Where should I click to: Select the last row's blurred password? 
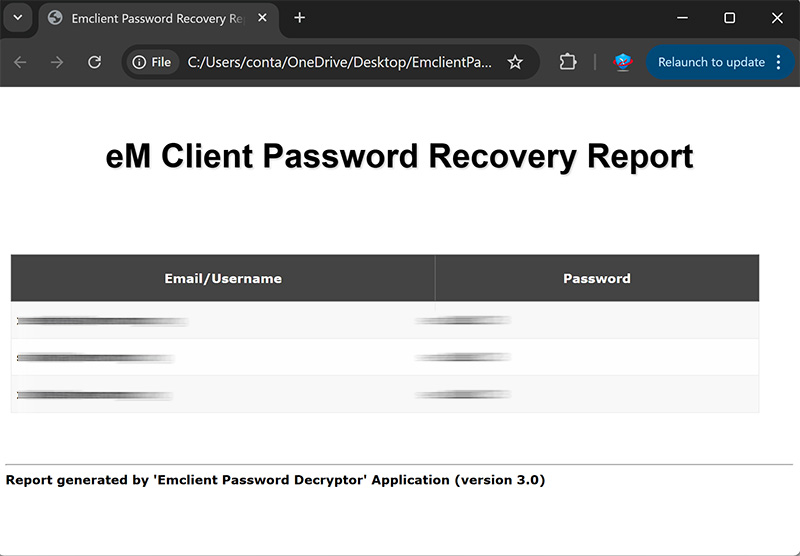[463, 395]
